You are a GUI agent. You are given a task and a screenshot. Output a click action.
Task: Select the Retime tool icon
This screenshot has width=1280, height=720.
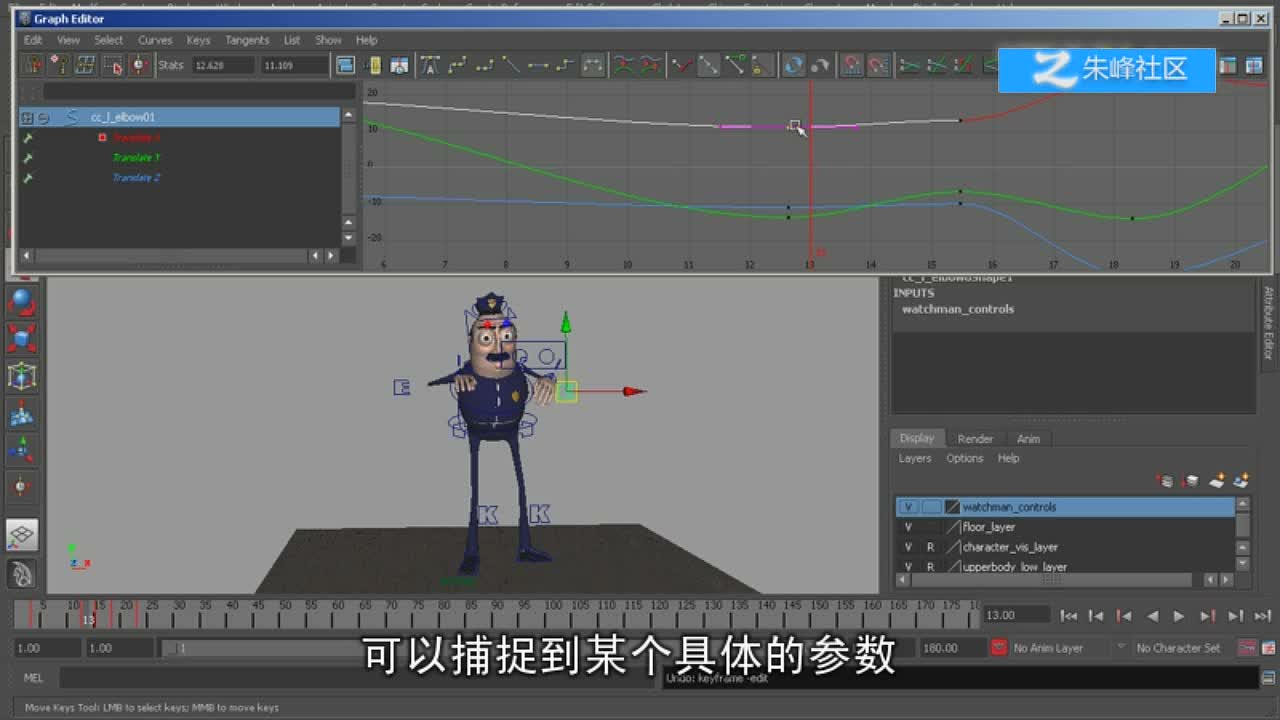[139, 66]
